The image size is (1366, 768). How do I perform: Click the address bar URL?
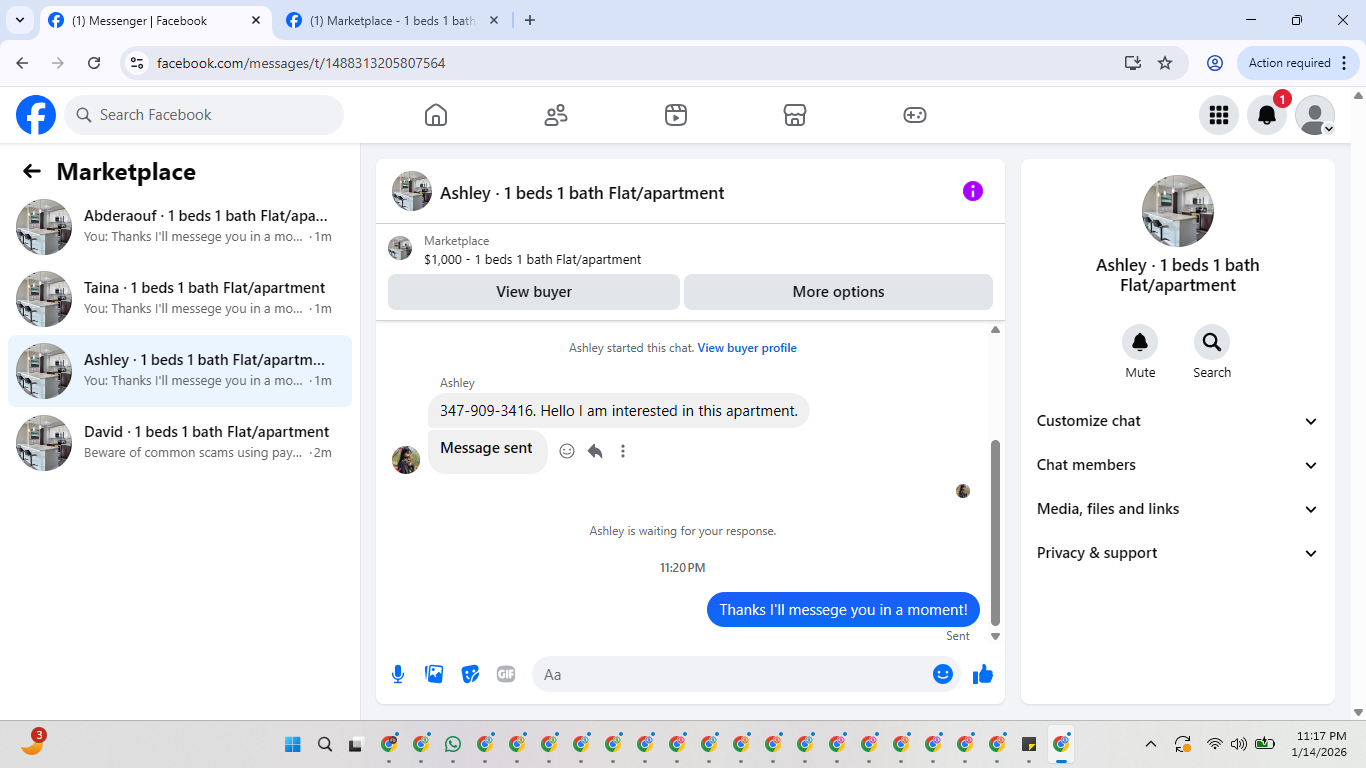click(x=301, y=63)
